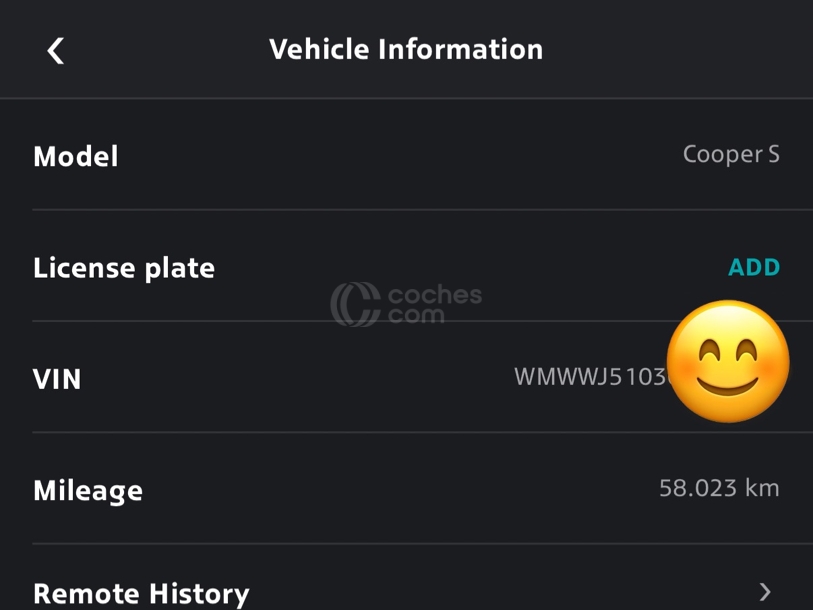This screenshot has height=610, width=813.
Task: Click the 58.023 mileage number
Action: tap(697, 488)
